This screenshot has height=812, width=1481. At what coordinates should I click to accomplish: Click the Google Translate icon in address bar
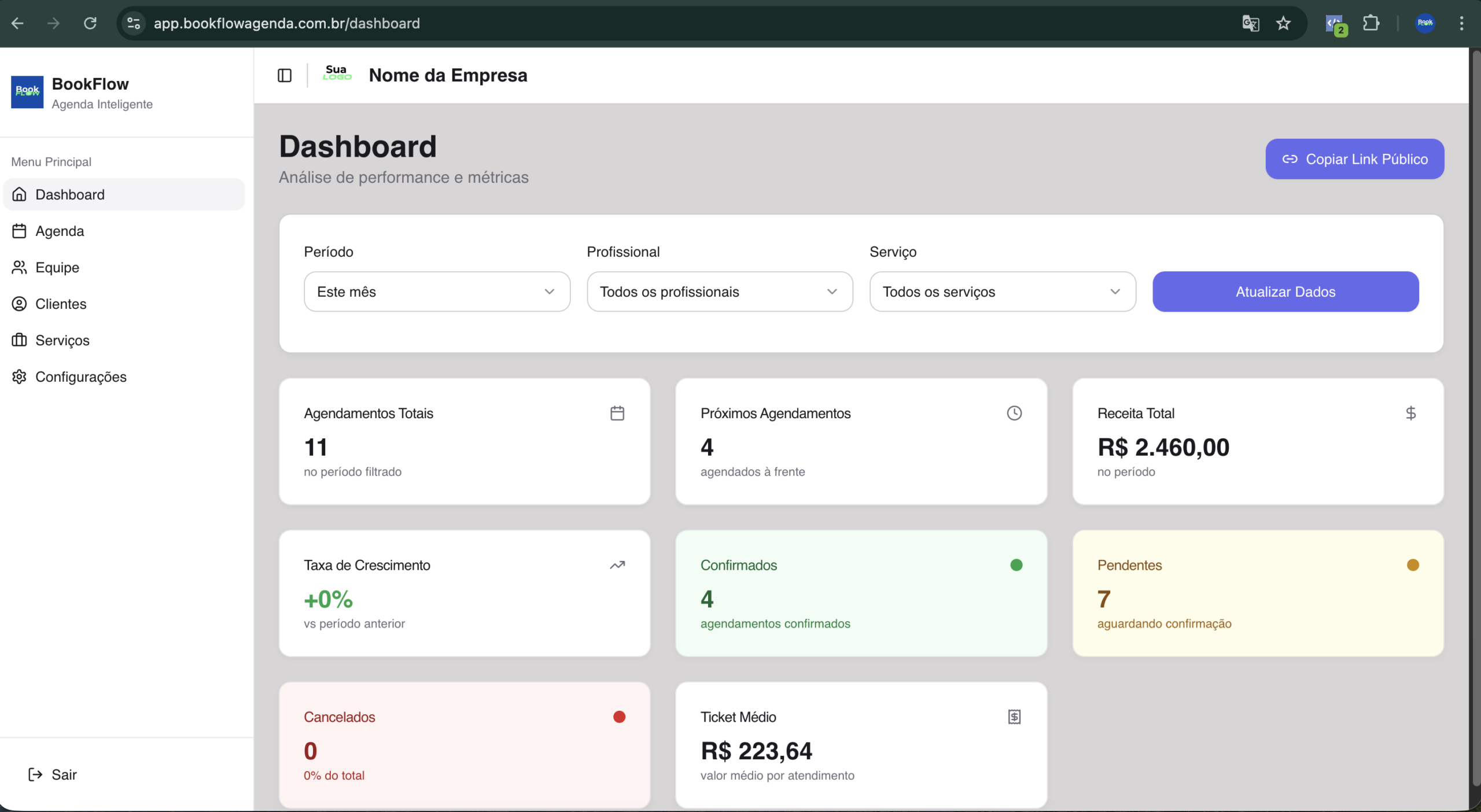1250,23
